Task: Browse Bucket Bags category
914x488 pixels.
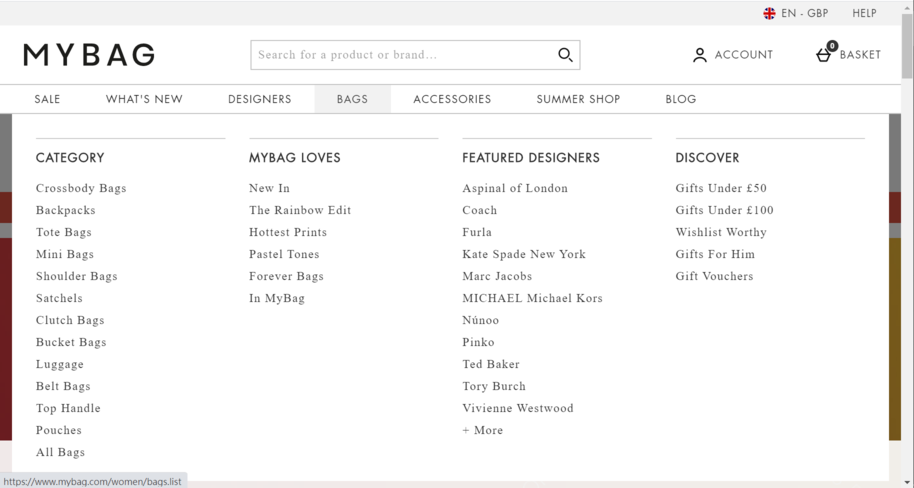Action: coord(71,342)
